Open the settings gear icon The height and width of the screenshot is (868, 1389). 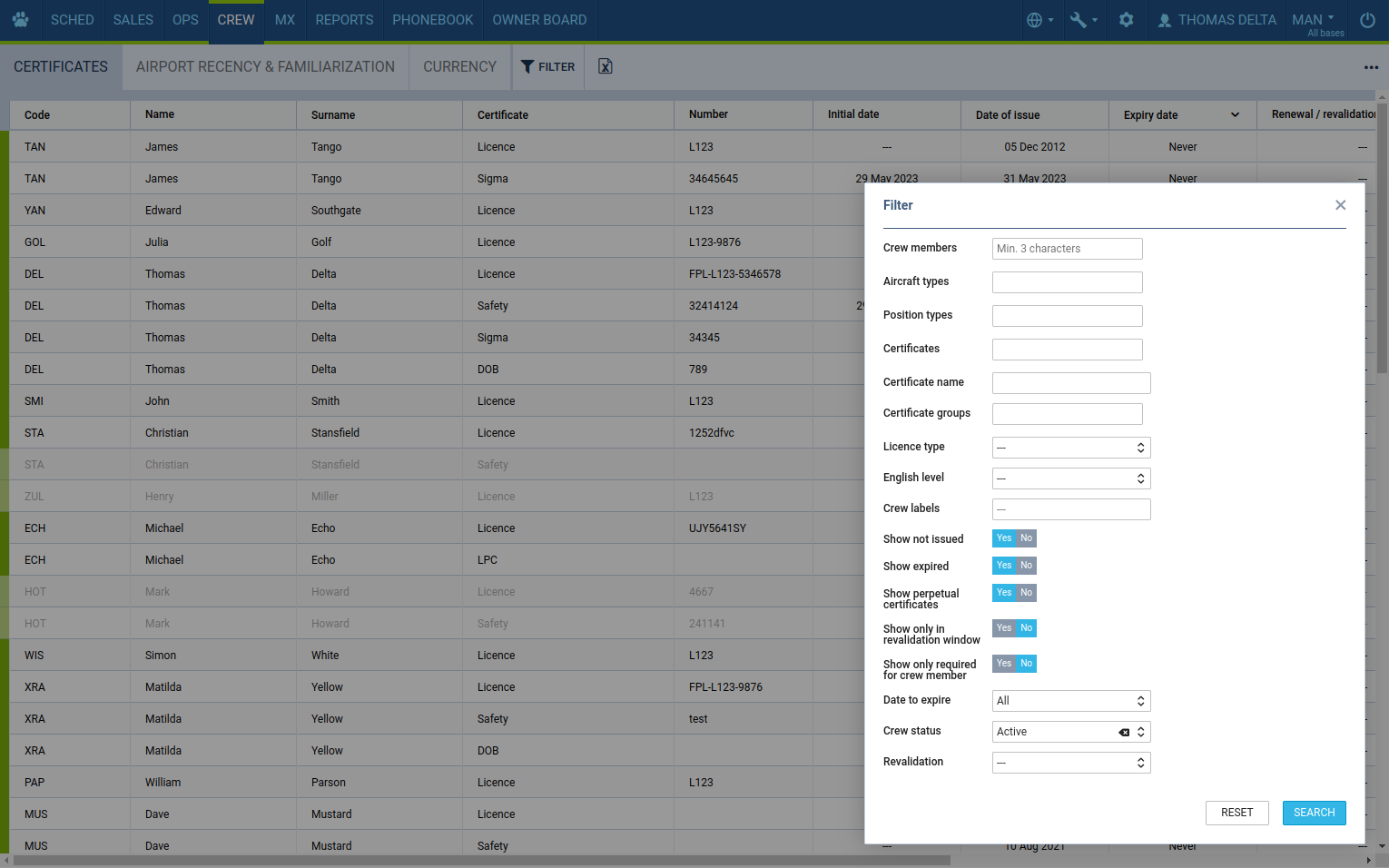[1126, 20]
